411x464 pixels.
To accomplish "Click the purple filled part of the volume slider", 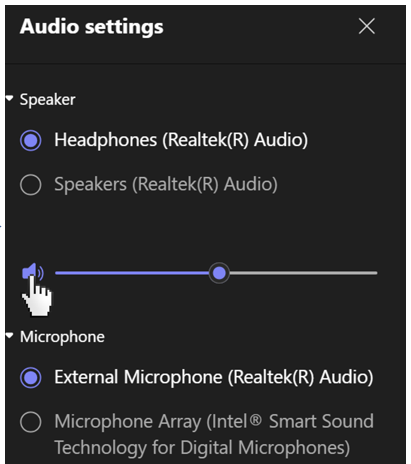I will [x=132, y=273].
